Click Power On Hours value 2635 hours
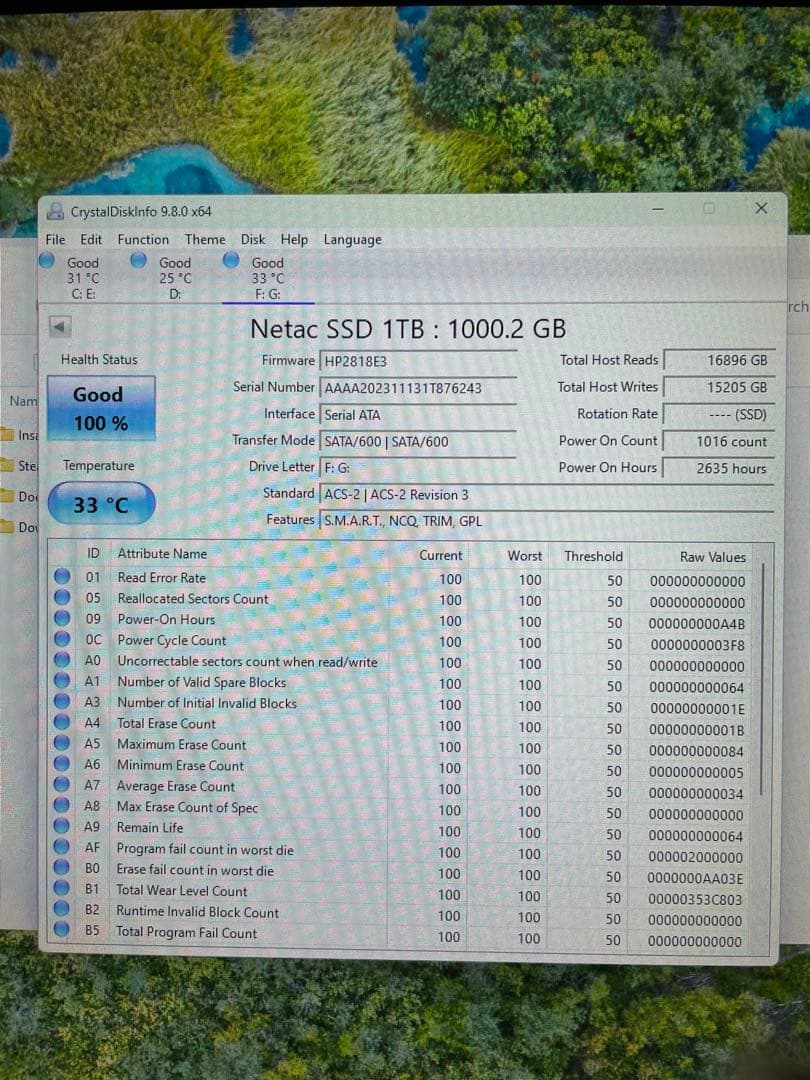Screen dimensions: 810x1080 719,468
